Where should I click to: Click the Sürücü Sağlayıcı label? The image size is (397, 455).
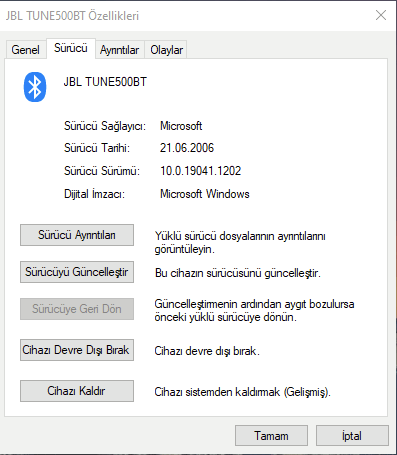[x=105, y=126]
